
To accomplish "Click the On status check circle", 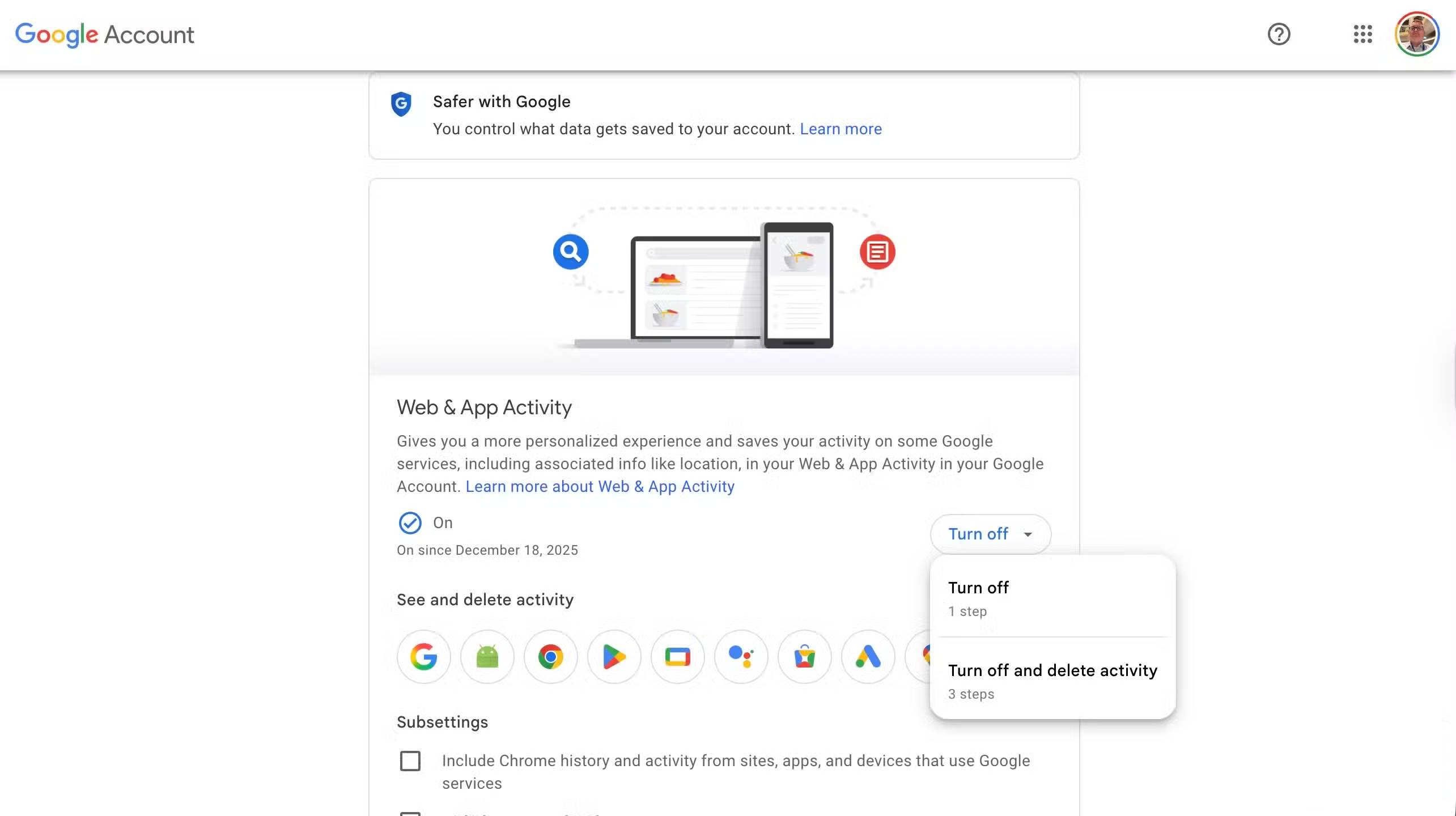I will pyautogui.click(x=410, y=522).
